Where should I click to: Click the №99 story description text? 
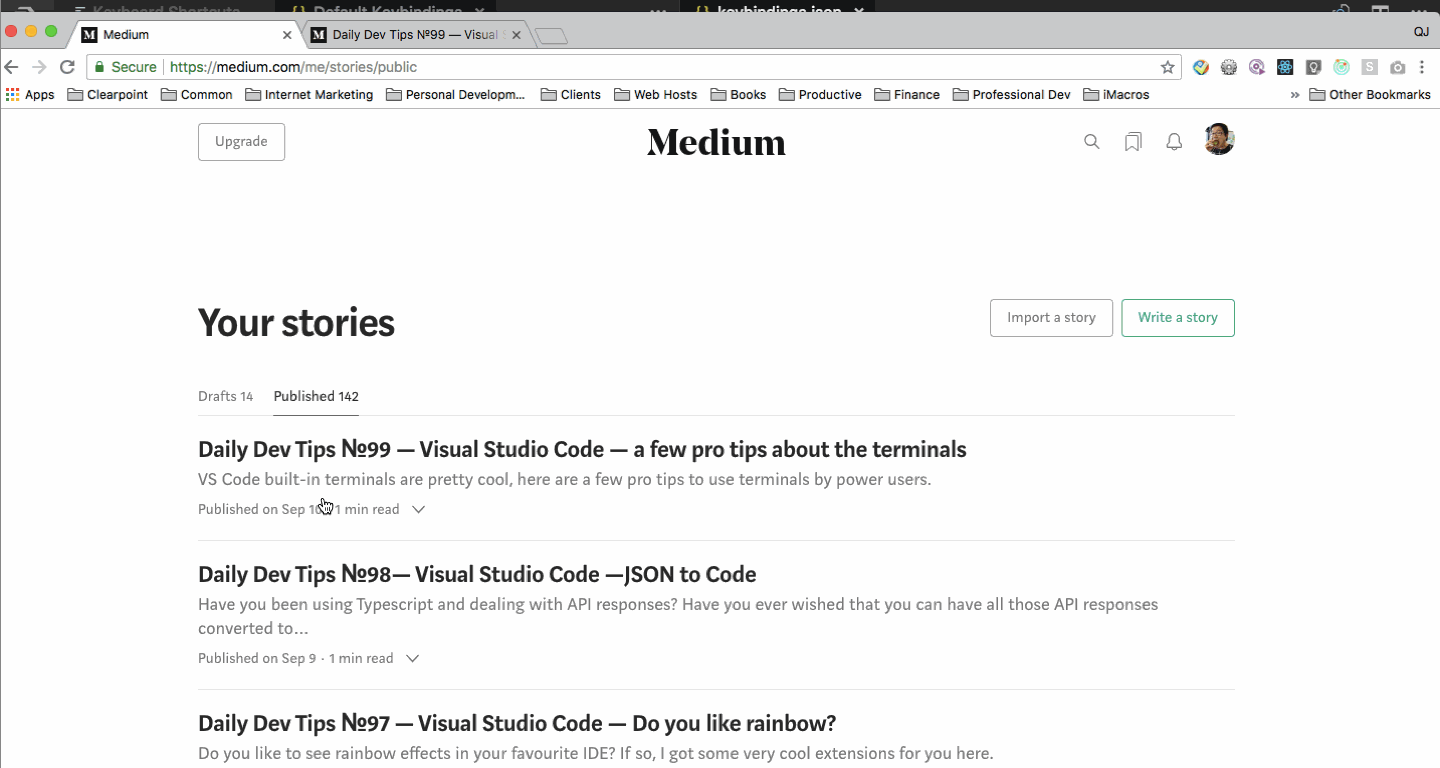point(565,479)
